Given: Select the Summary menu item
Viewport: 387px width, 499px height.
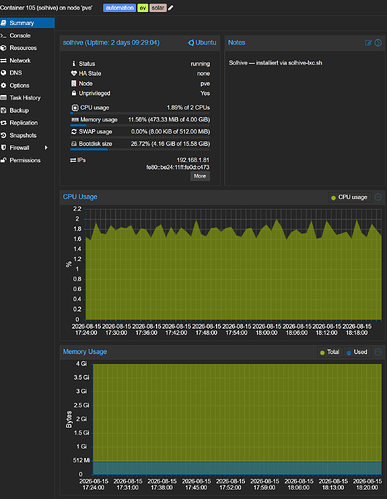Looking at the screenshot, I should [27, 23].
